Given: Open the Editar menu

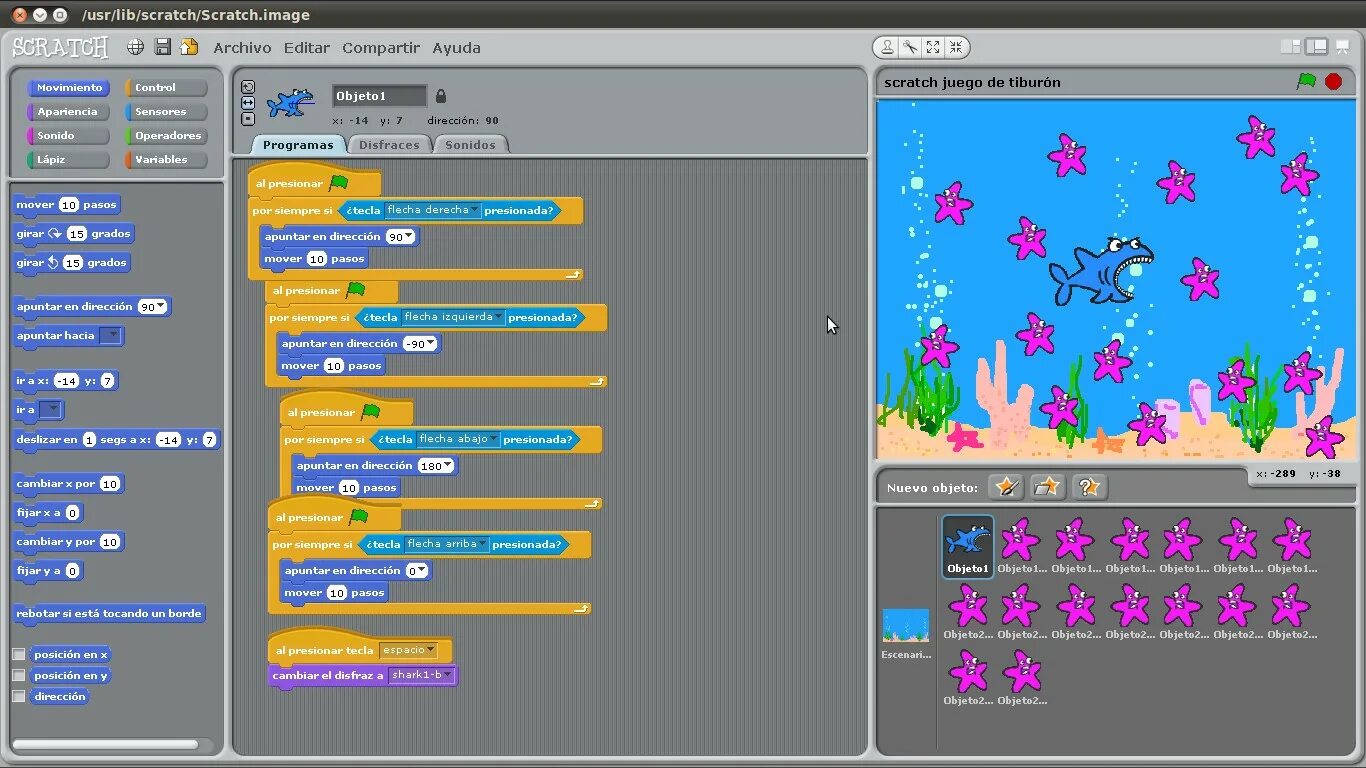Looking at the screenshot, I should (307, 47).
